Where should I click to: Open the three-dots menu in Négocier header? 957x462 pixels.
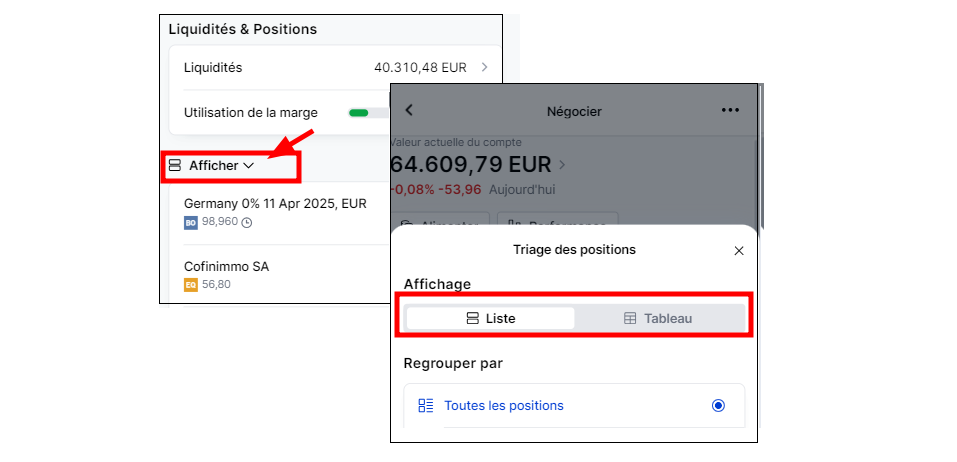point(730,110)
